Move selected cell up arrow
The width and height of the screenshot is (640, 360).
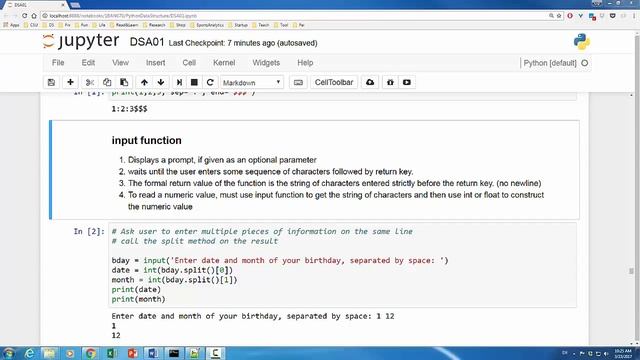click(144, 82)
